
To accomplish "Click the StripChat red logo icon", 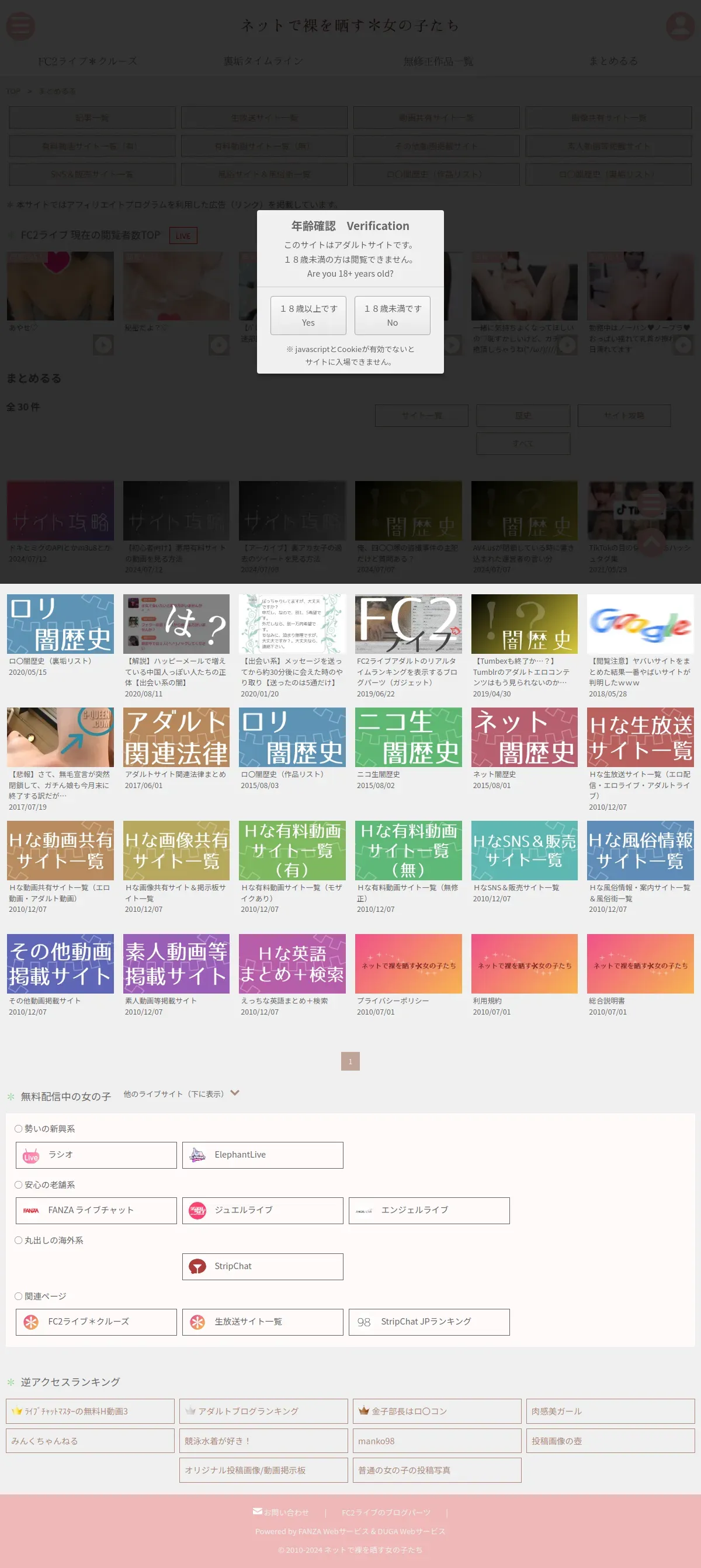I will (197, 1267).
